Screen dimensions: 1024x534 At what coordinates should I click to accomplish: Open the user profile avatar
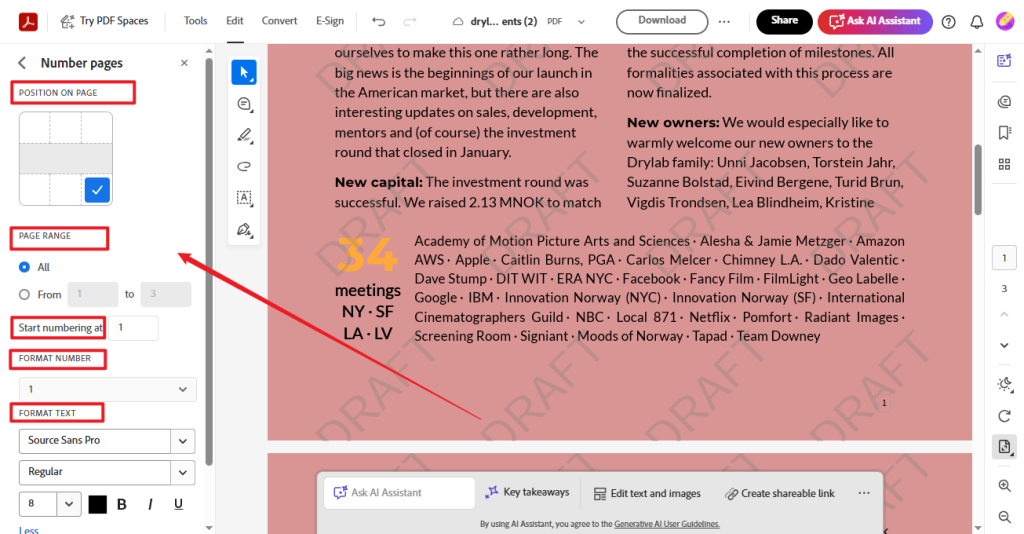[x=1004, y=22]
